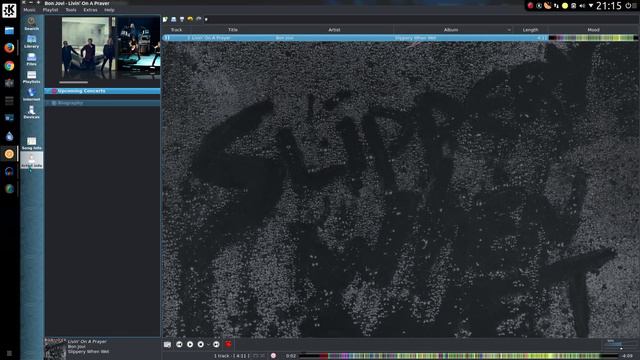Image resolution: width=640 pixels, height=360 pixels.
Task: Open the file manager dock icon
Action: click(x=9, y=30)
